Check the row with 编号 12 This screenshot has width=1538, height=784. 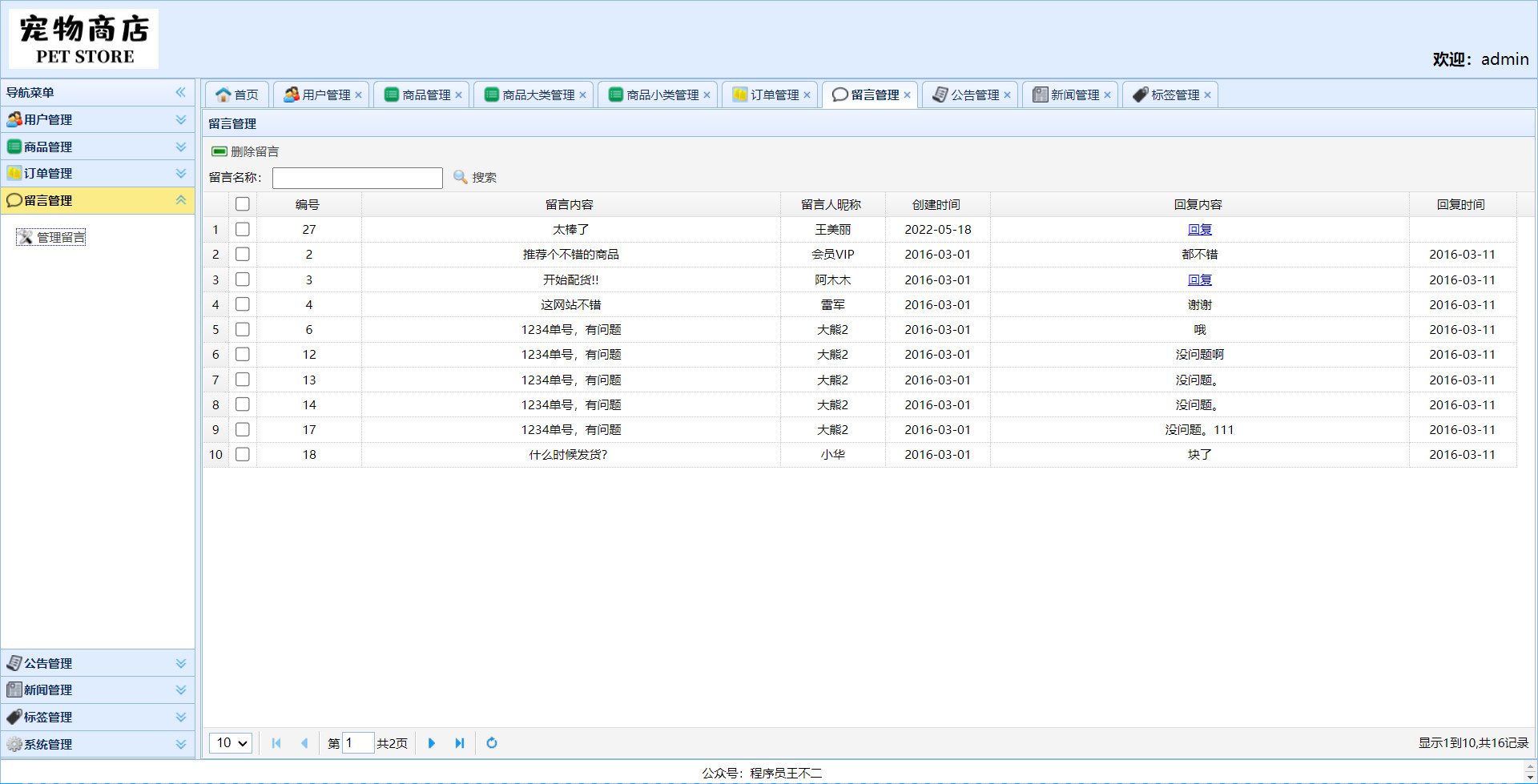click(243, 354)
